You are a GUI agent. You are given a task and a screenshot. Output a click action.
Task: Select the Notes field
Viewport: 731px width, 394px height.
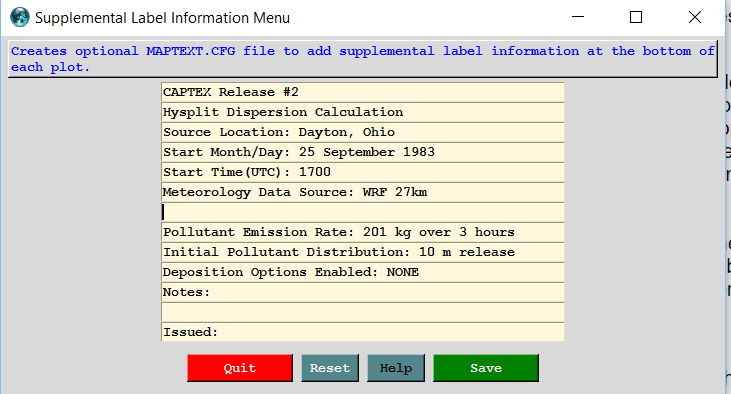(x=363, y=293)
